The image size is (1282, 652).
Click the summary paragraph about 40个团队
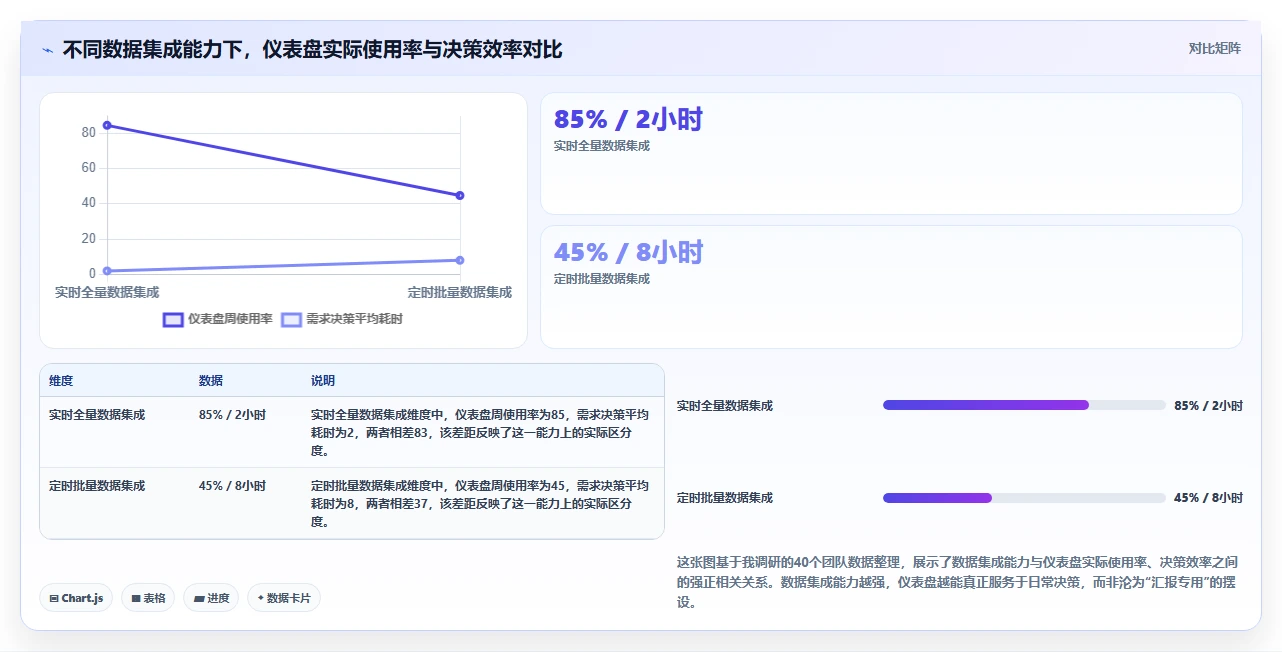pyautogui.click(x=959, y=582)
